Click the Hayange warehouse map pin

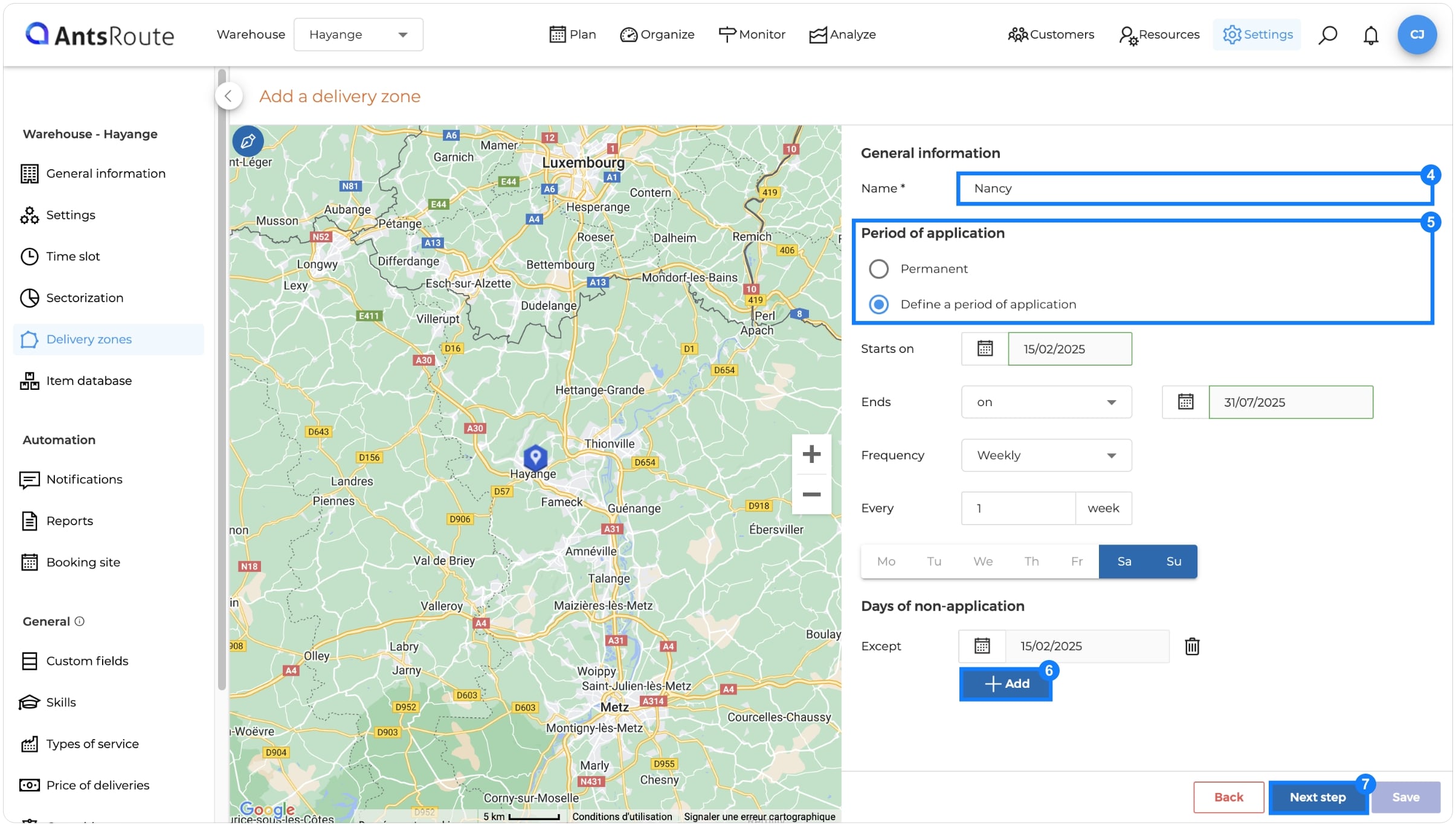click(x=535, y=458)
